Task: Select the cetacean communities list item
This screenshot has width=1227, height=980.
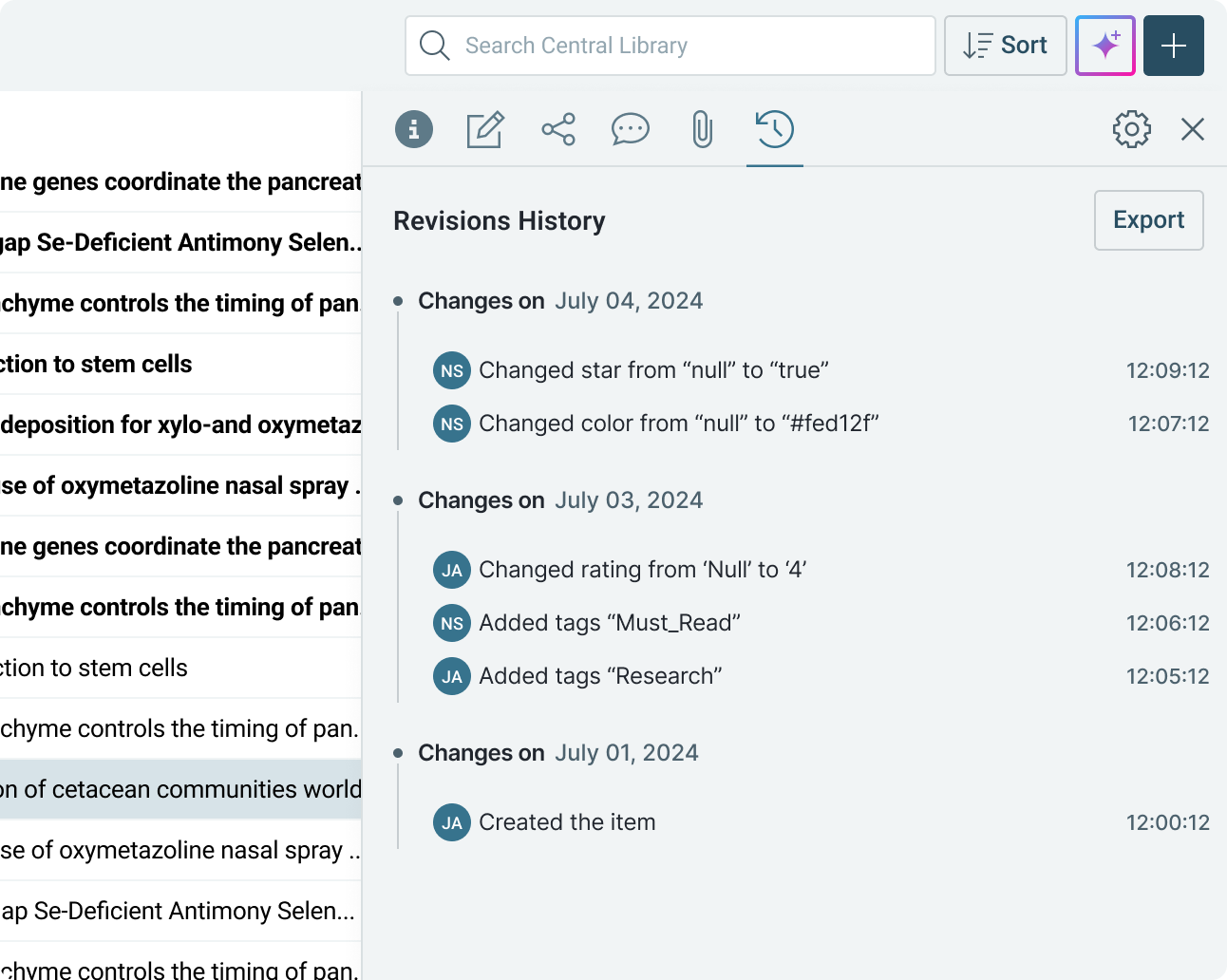Action: pyautogui.click(x=180, y=789)
